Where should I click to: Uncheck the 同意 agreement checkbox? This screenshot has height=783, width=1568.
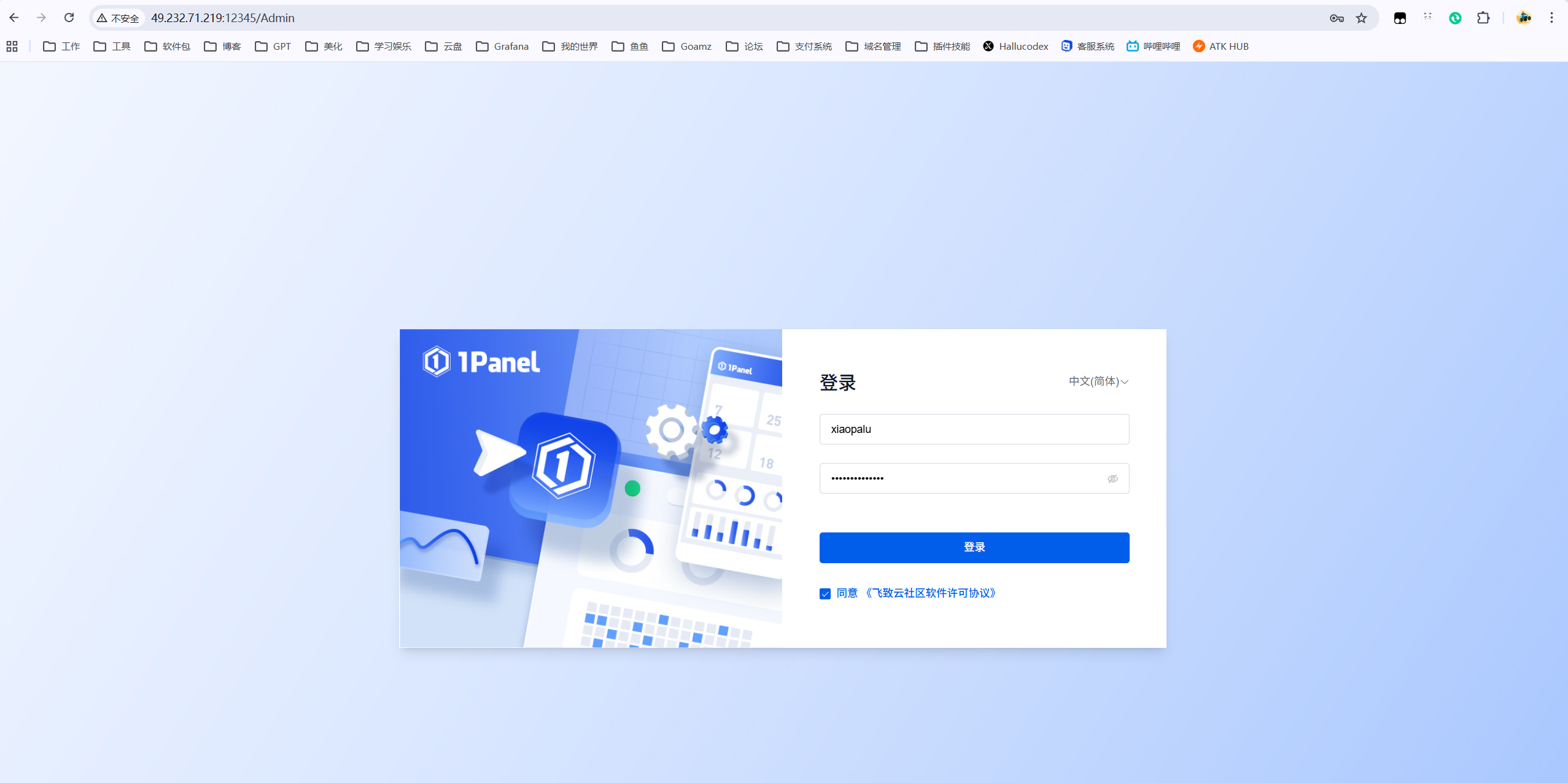point(825,594)
